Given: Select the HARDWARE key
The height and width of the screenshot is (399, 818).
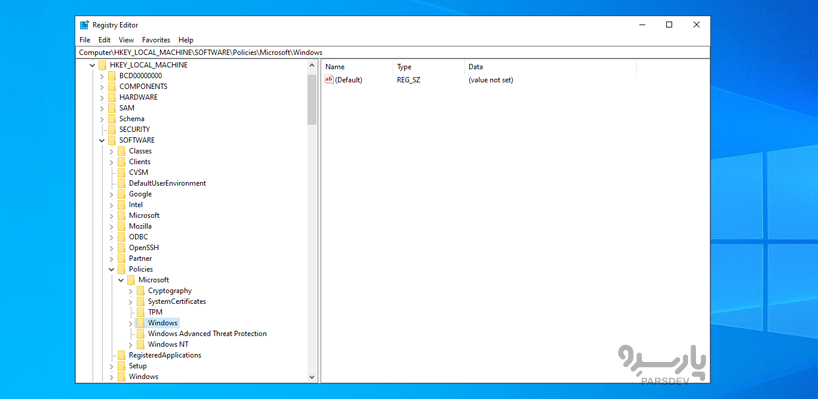Looking at the screenshot, I should coord(138,98).
